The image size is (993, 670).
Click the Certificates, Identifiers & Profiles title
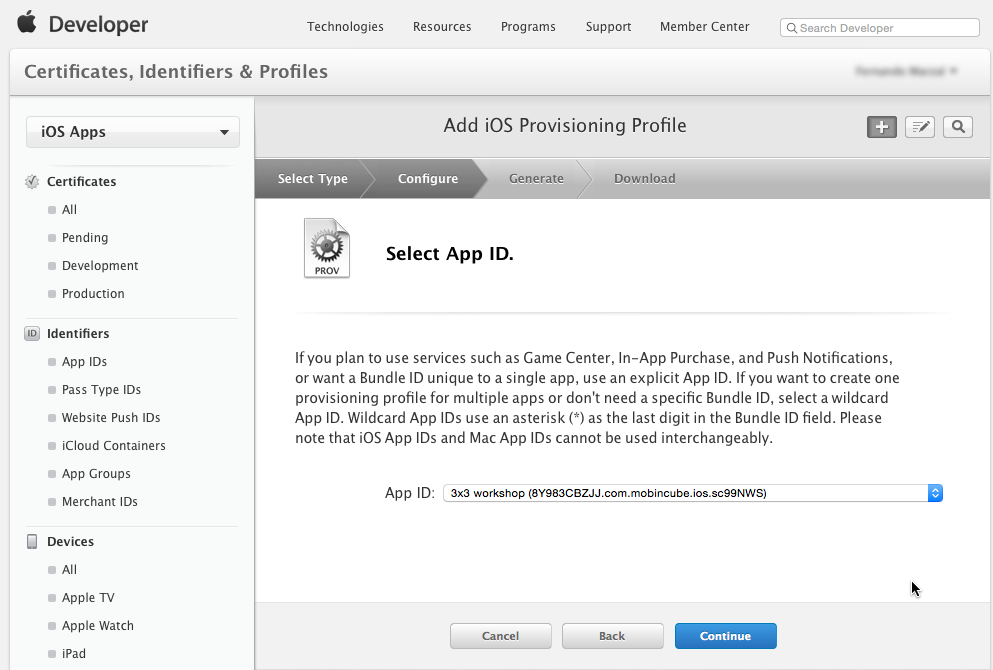pyautogui.click(x=176, y=72)
